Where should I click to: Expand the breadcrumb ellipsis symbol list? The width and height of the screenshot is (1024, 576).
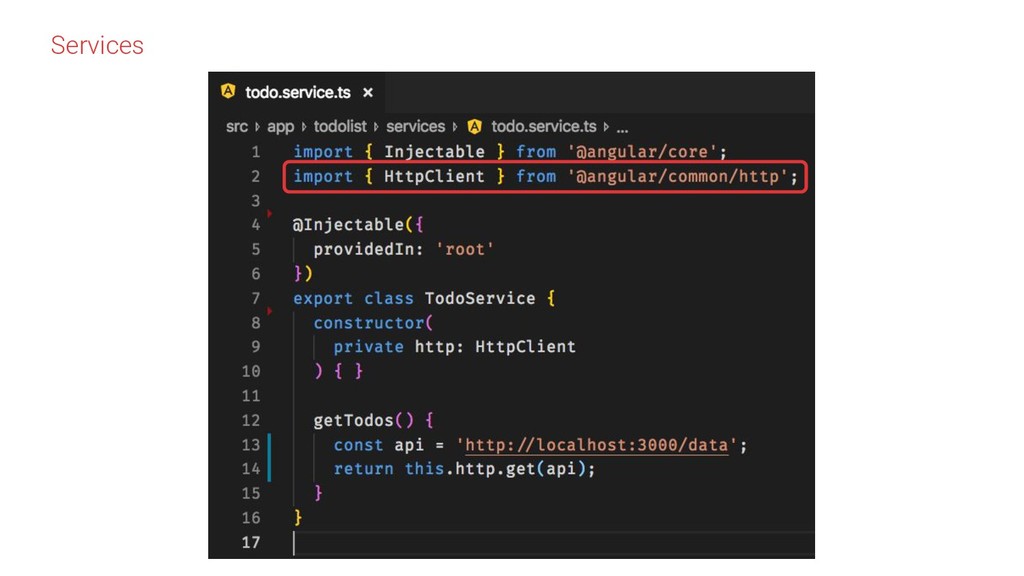click(x=622, y=127)
